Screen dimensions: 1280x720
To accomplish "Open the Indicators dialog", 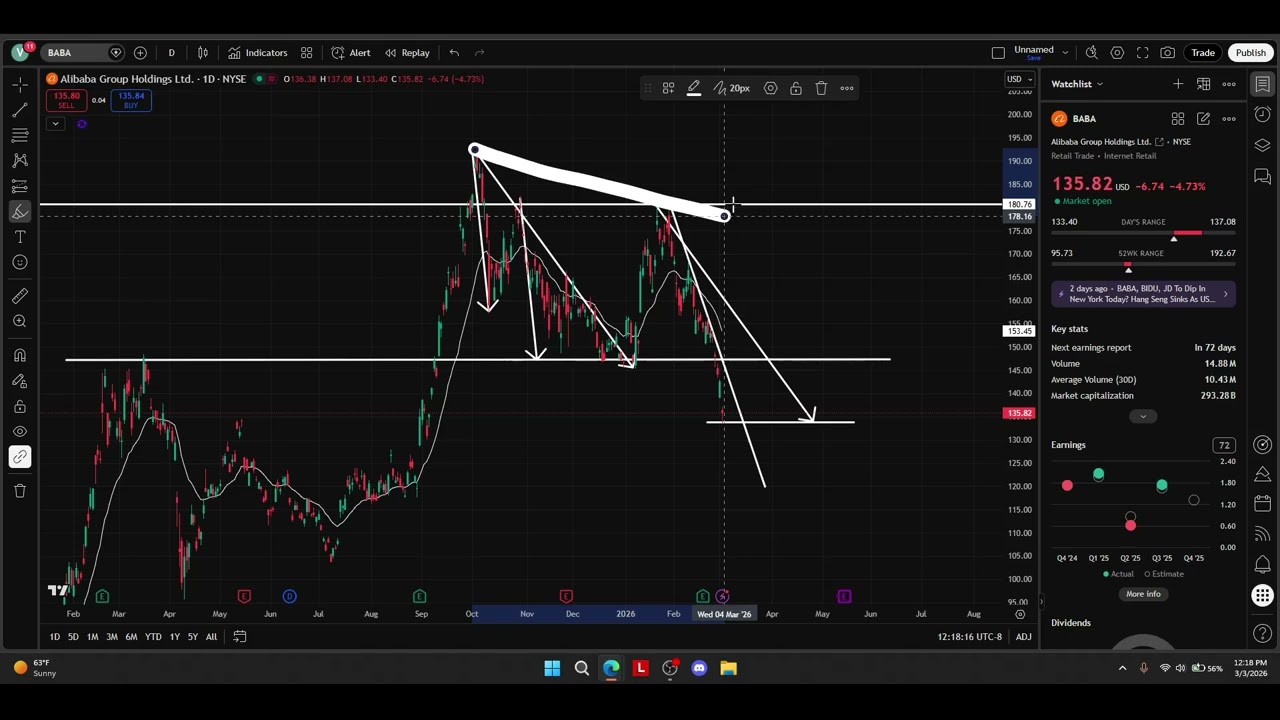I will click(258, 53).
